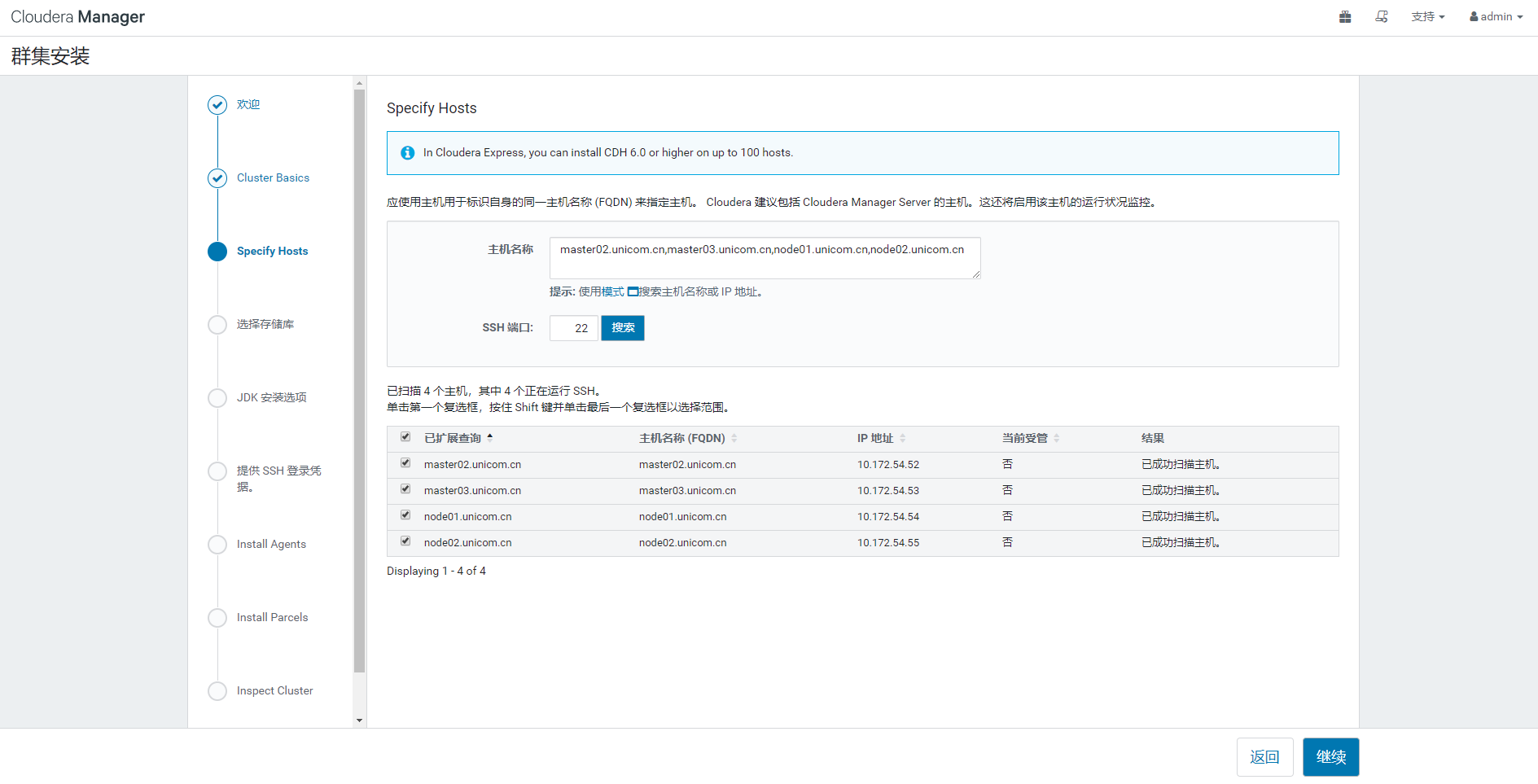Go to the Install Agents wizard step
This screenshot has height=784, width=1538.
pos(271,544)
